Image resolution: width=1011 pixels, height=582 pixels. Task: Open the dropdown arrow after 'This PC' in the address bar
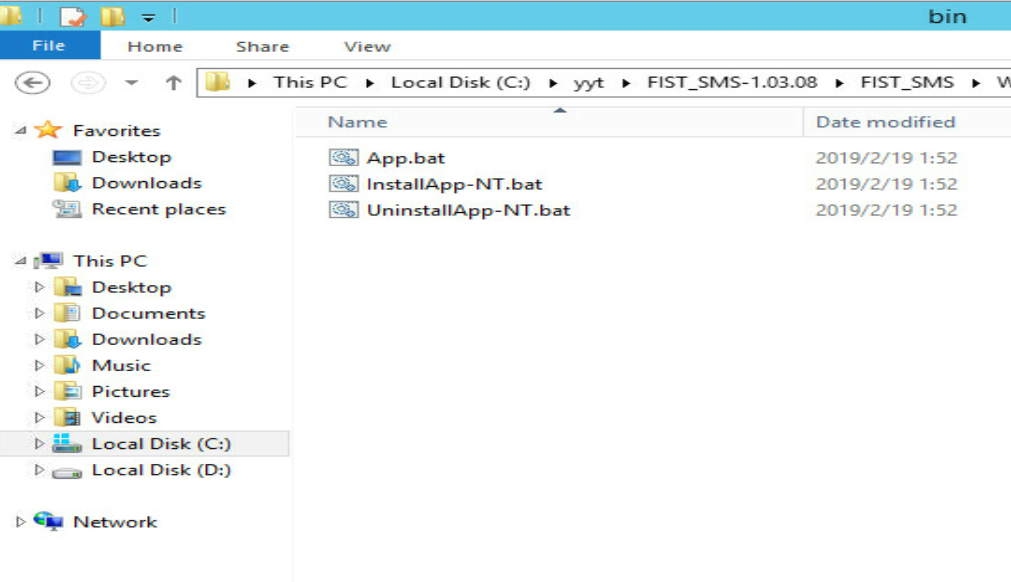369,83
